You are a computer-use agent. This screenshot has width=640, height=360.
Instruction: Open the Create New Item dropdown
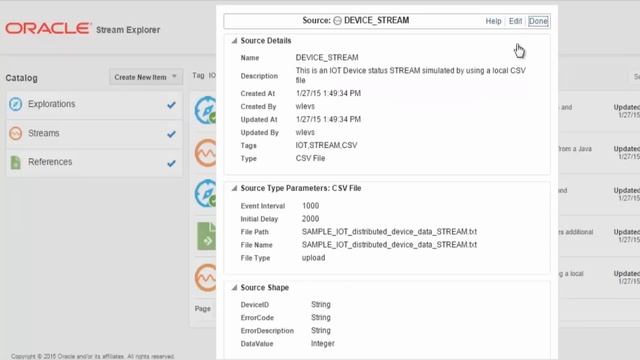(146, 77)
